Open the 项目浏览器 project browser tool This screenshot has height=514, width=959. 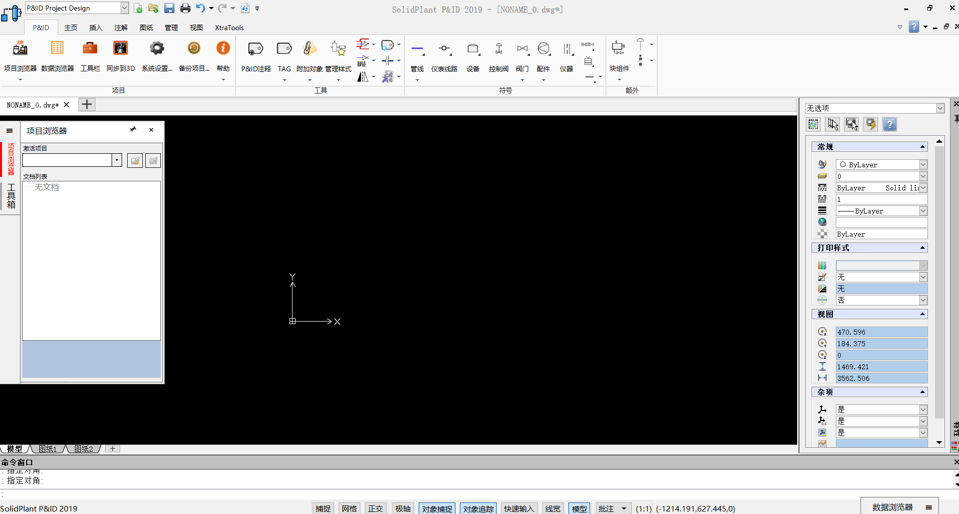(x=19, y=55)
